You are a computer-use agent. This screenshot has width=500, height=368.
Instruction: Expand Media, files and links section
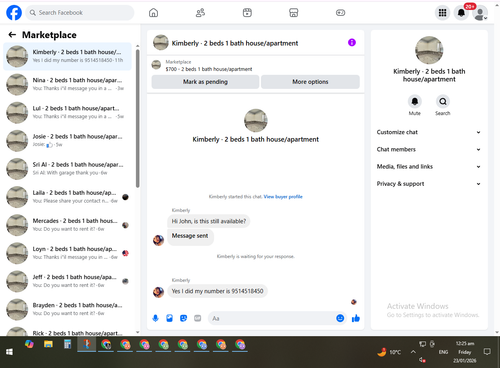point(429,166)
